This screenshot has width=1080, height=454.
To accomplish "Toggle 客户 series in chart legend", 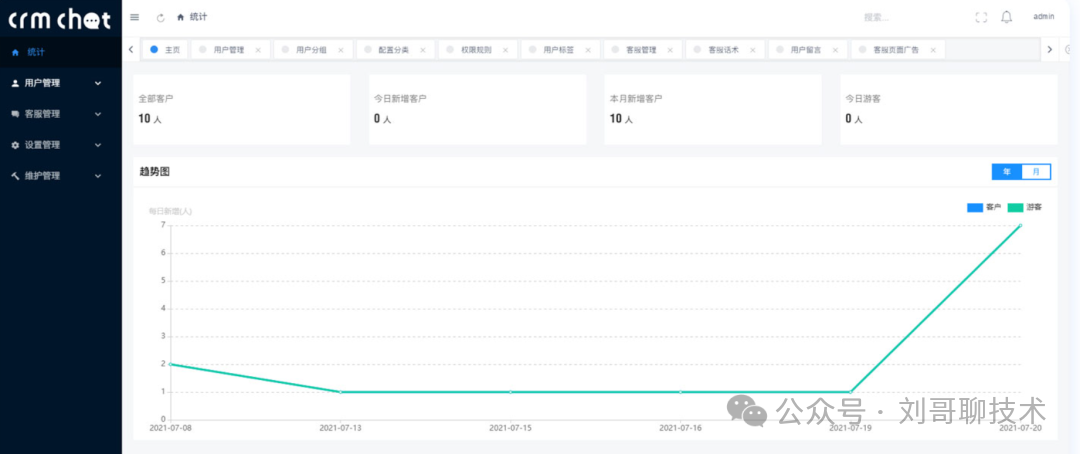I will (x=984, y=207).
